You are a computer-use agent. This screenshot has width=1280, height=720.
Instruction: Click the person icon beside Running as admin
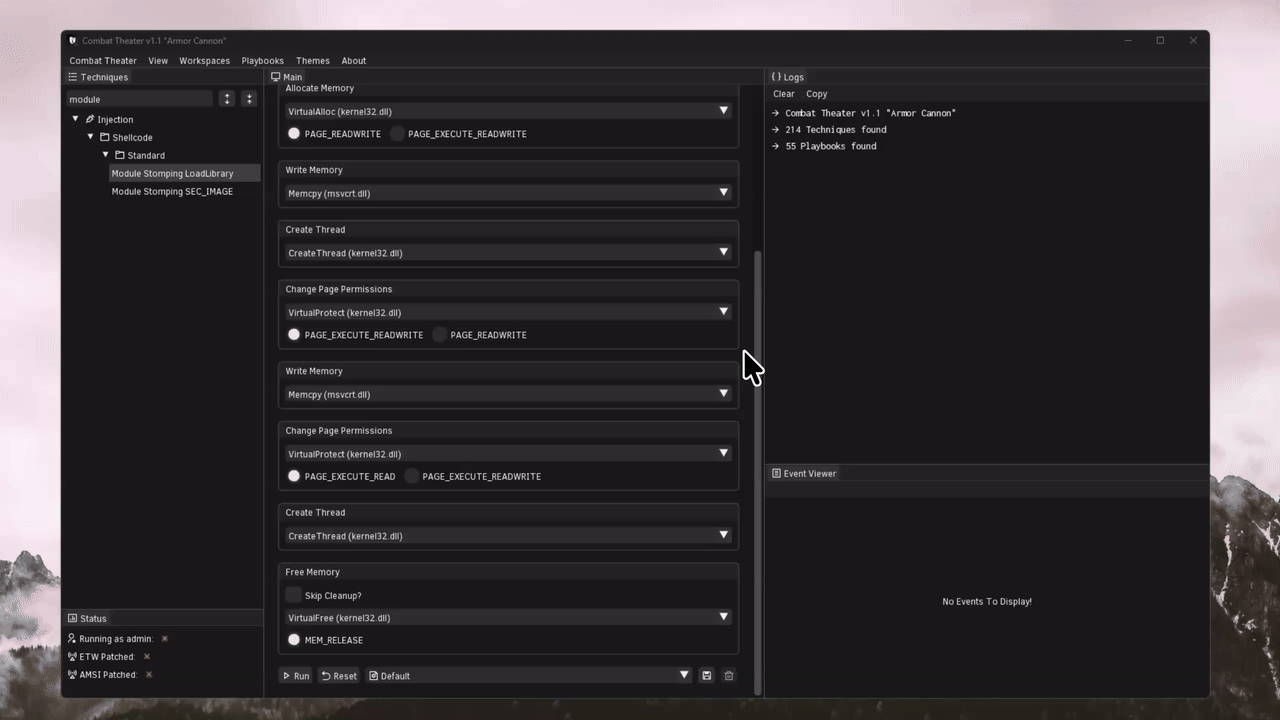[72, 639]
